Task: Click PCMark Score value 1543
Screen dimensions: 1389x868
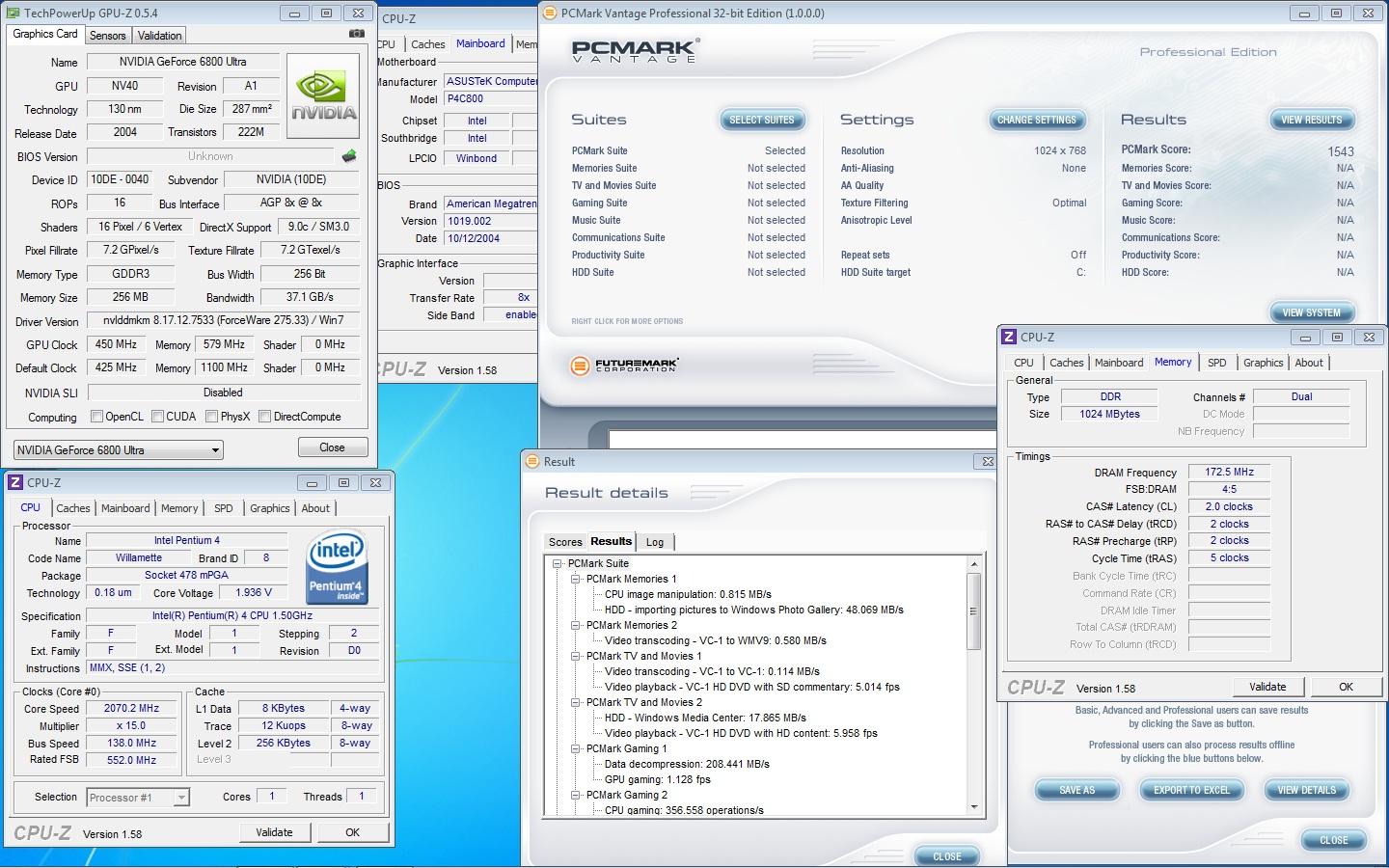Action: click(1341, 151)
